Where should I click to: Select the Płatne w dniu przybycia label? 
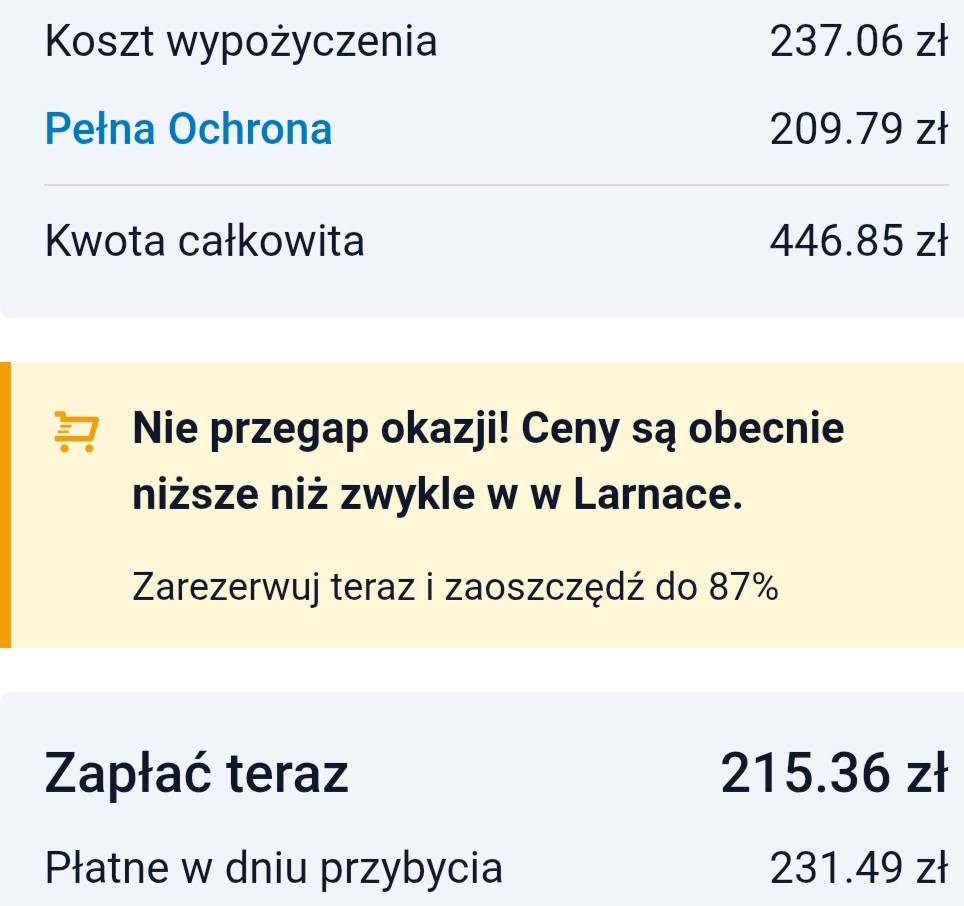click(x=274, y=869)
